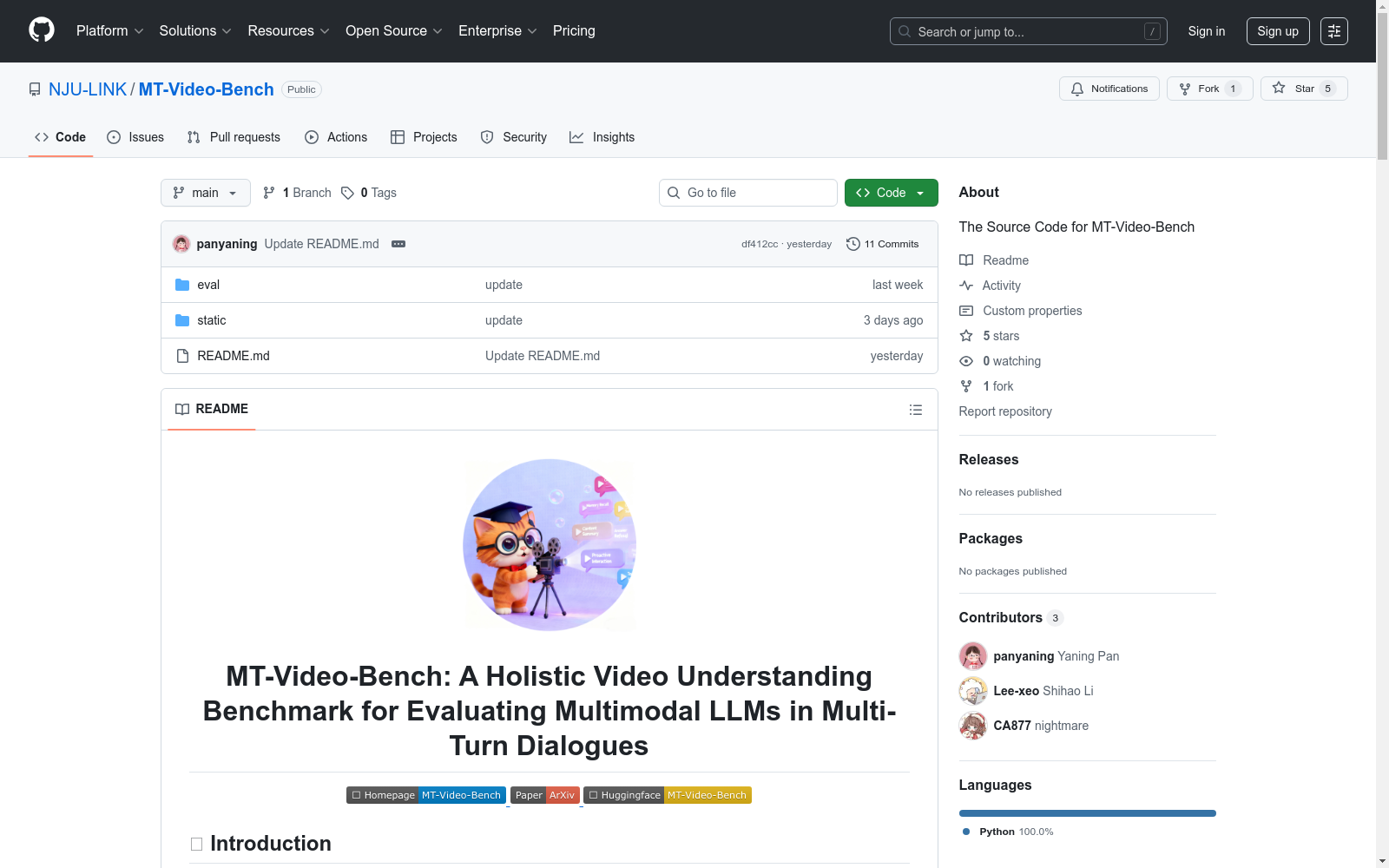Open the Report repository link
The image size is (1389, 868).
(1005, 411)
